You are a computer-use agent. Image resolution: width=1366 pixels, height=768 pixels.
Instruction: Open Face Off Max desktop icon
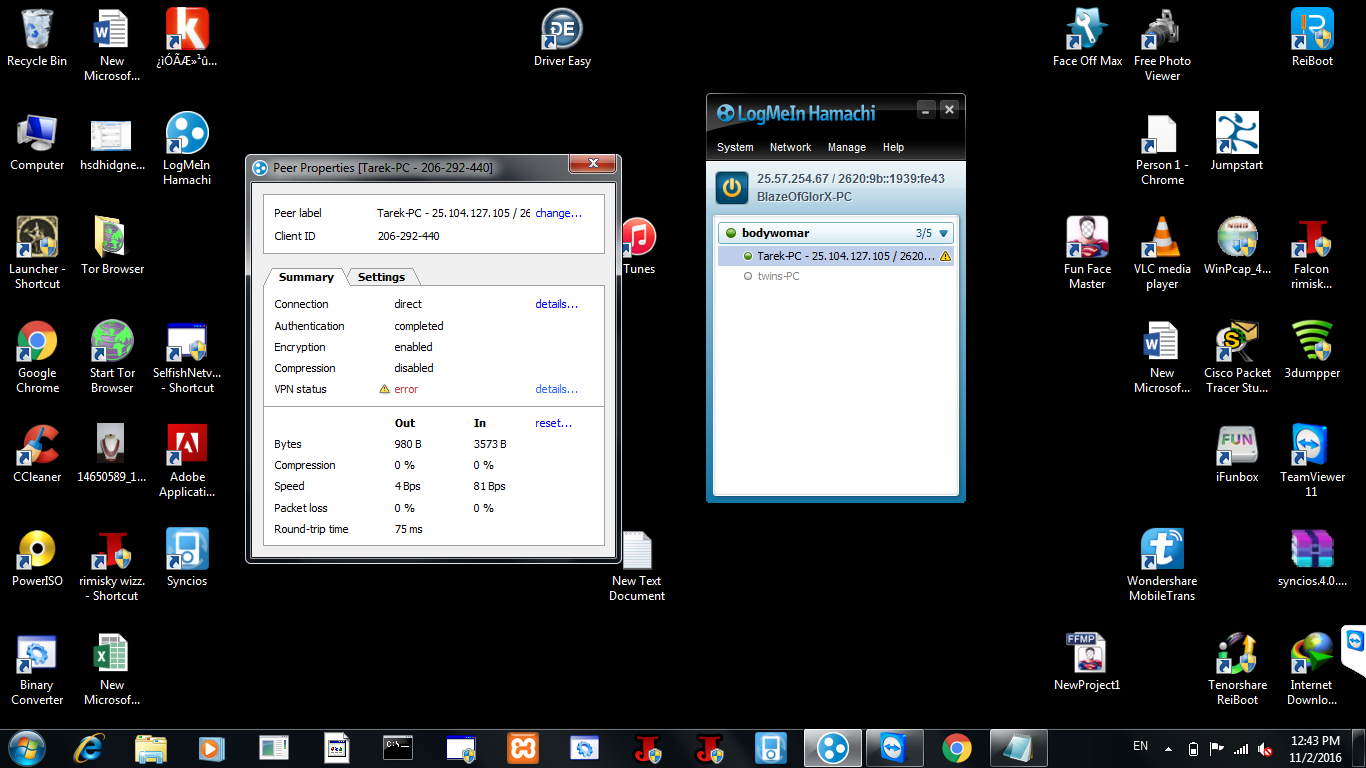[1087, 39]
